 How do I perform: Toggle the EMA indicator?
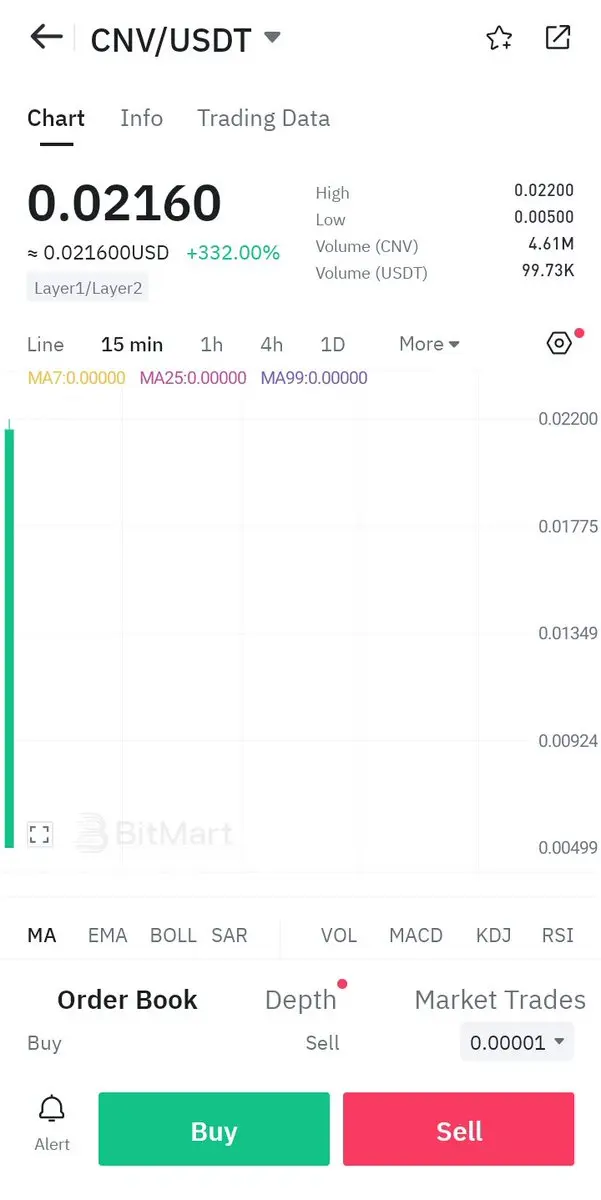tap(107, 935)
